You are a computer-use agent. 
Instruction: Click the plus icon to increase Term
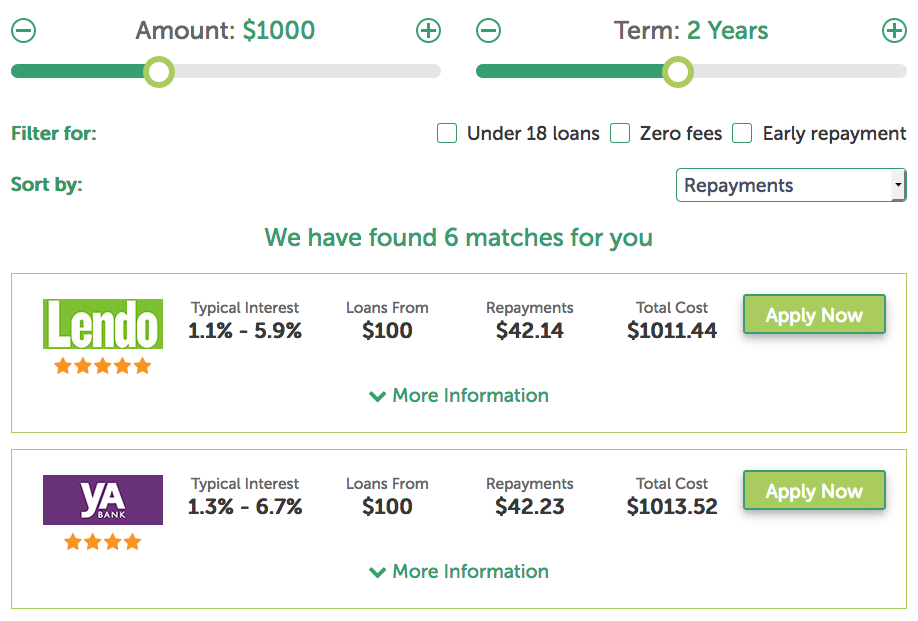894,31
